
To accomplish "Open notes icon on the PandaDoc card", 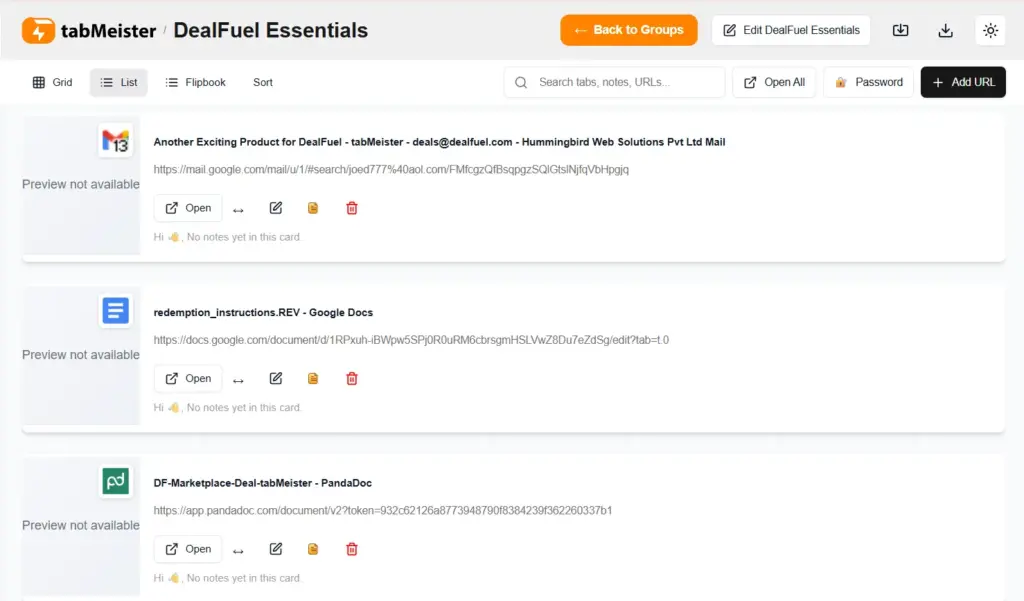I will pyautogui.click(x=313, y=549).
